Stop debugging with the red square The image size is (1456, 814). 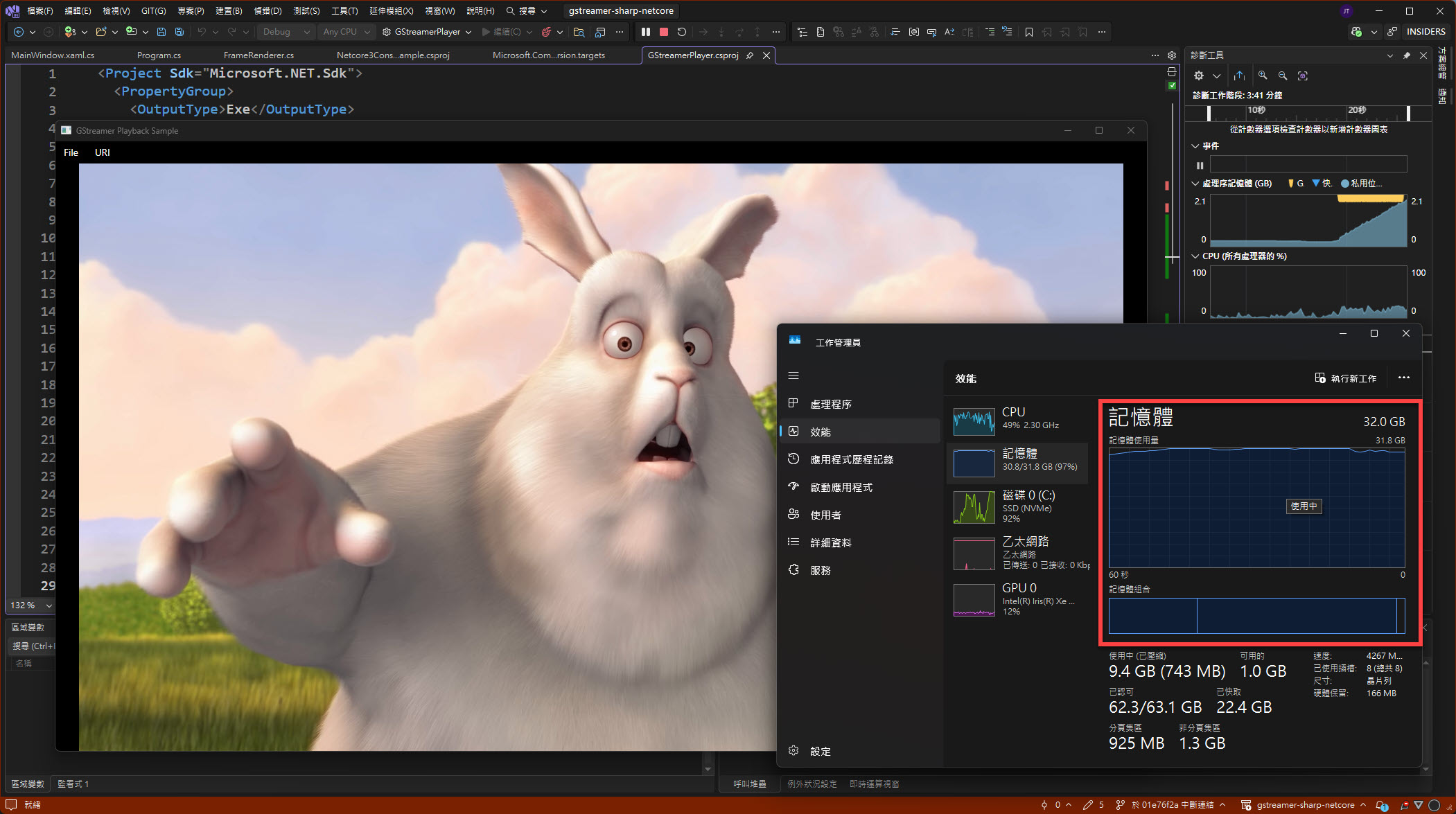pyautogui.click(x=663, y=32)
